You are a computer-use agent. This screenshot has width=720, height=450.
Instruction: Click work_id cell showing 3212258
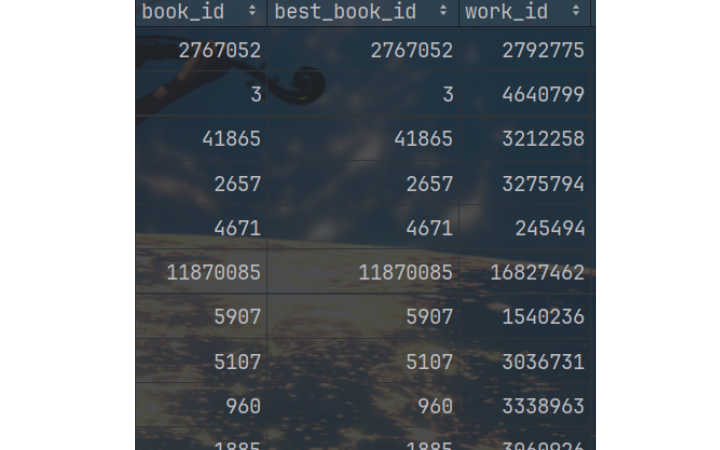pos(542,139)
